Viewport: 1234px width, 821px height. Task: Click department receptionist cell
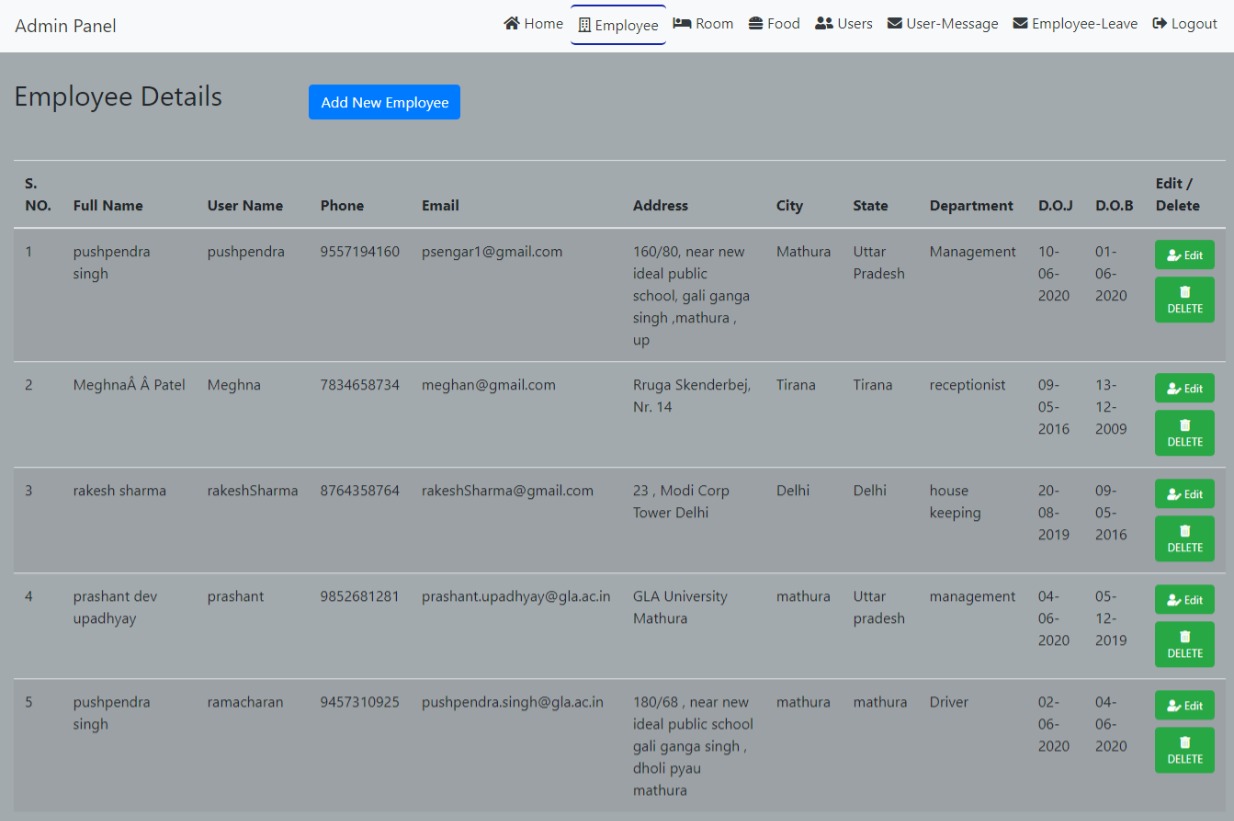(x=968, y=385)
